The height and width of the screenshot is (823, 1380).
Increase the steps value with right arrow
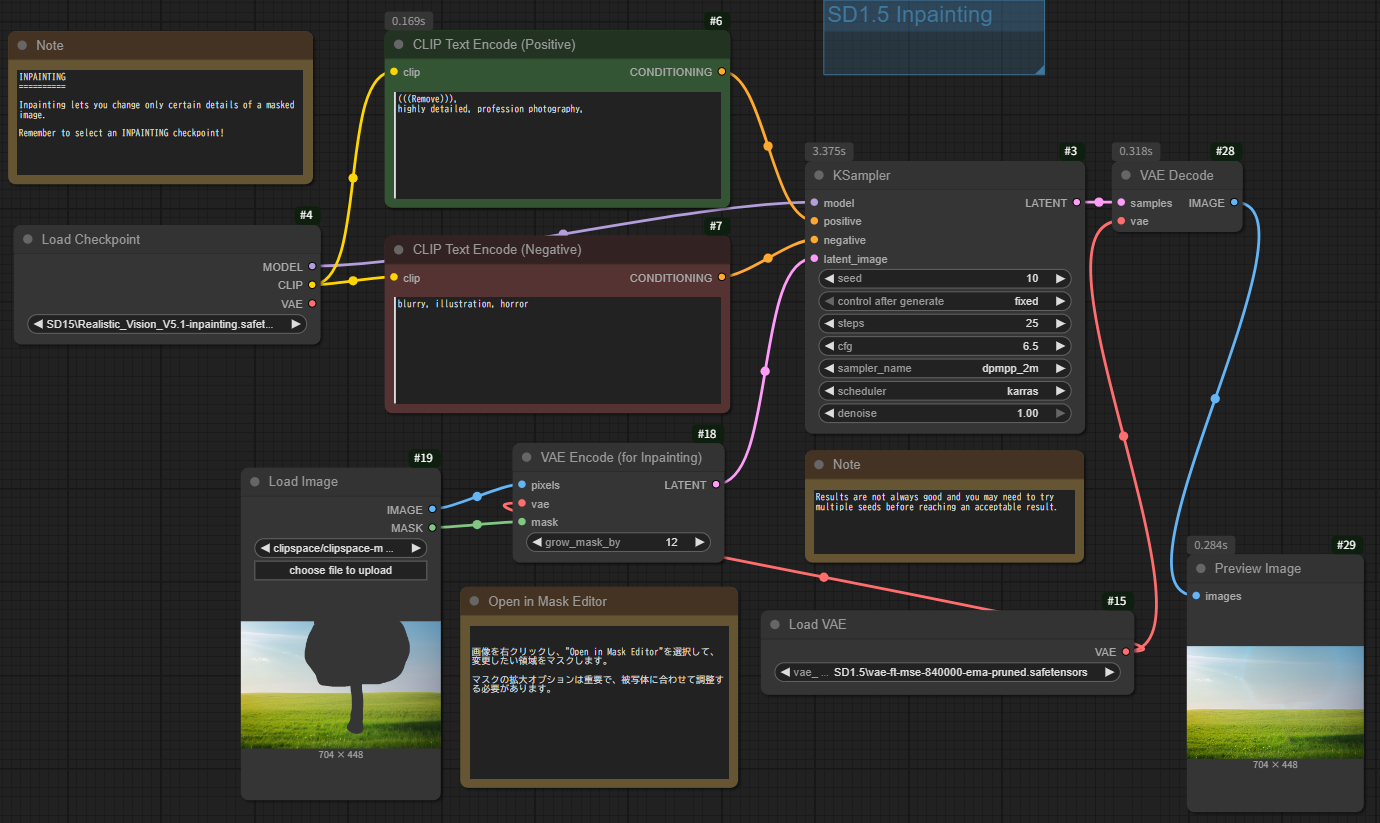pos(1060,323)
